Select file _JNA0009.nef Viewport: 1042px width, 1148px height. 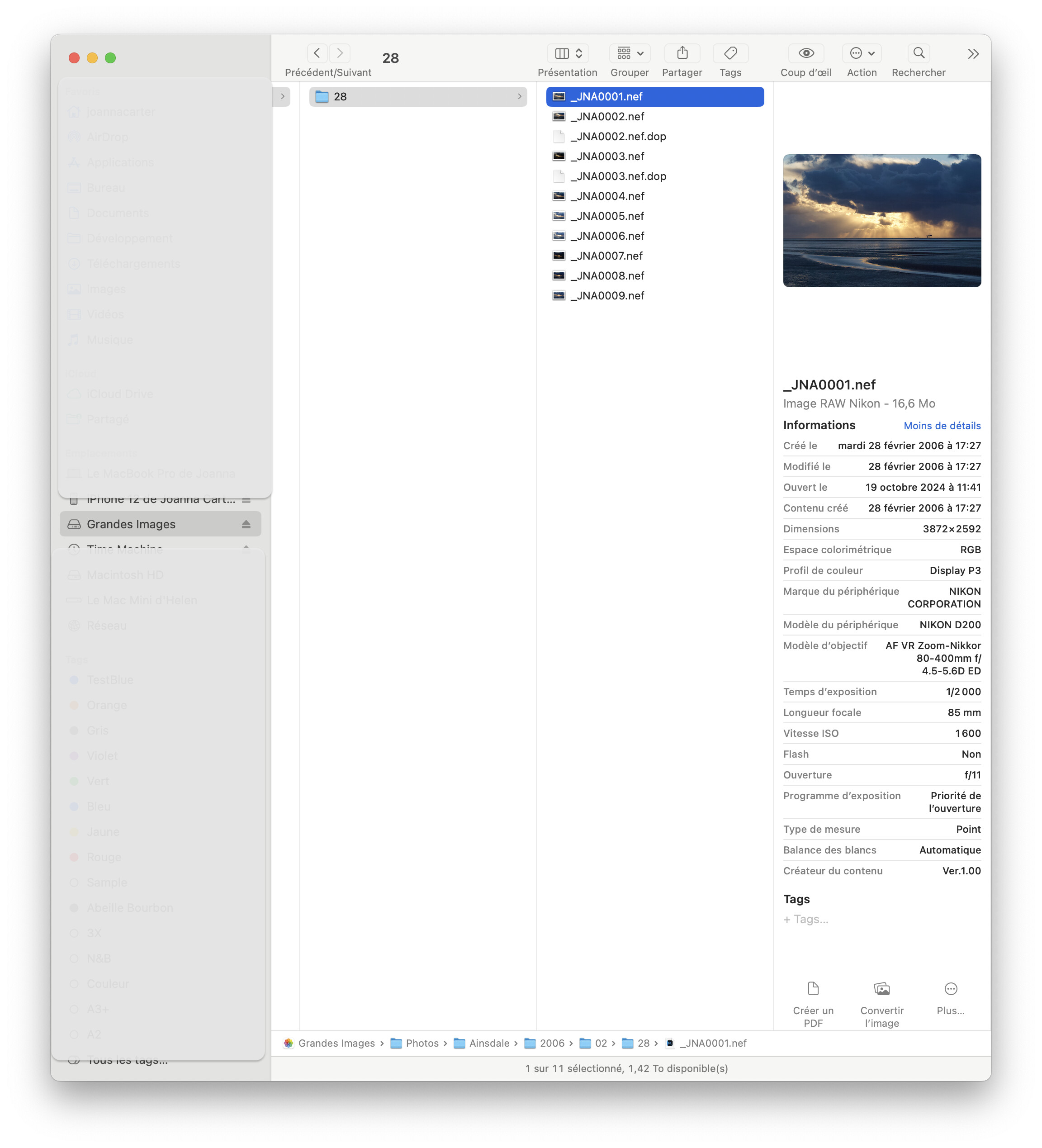pyautogui.click(x=655, y=296)
